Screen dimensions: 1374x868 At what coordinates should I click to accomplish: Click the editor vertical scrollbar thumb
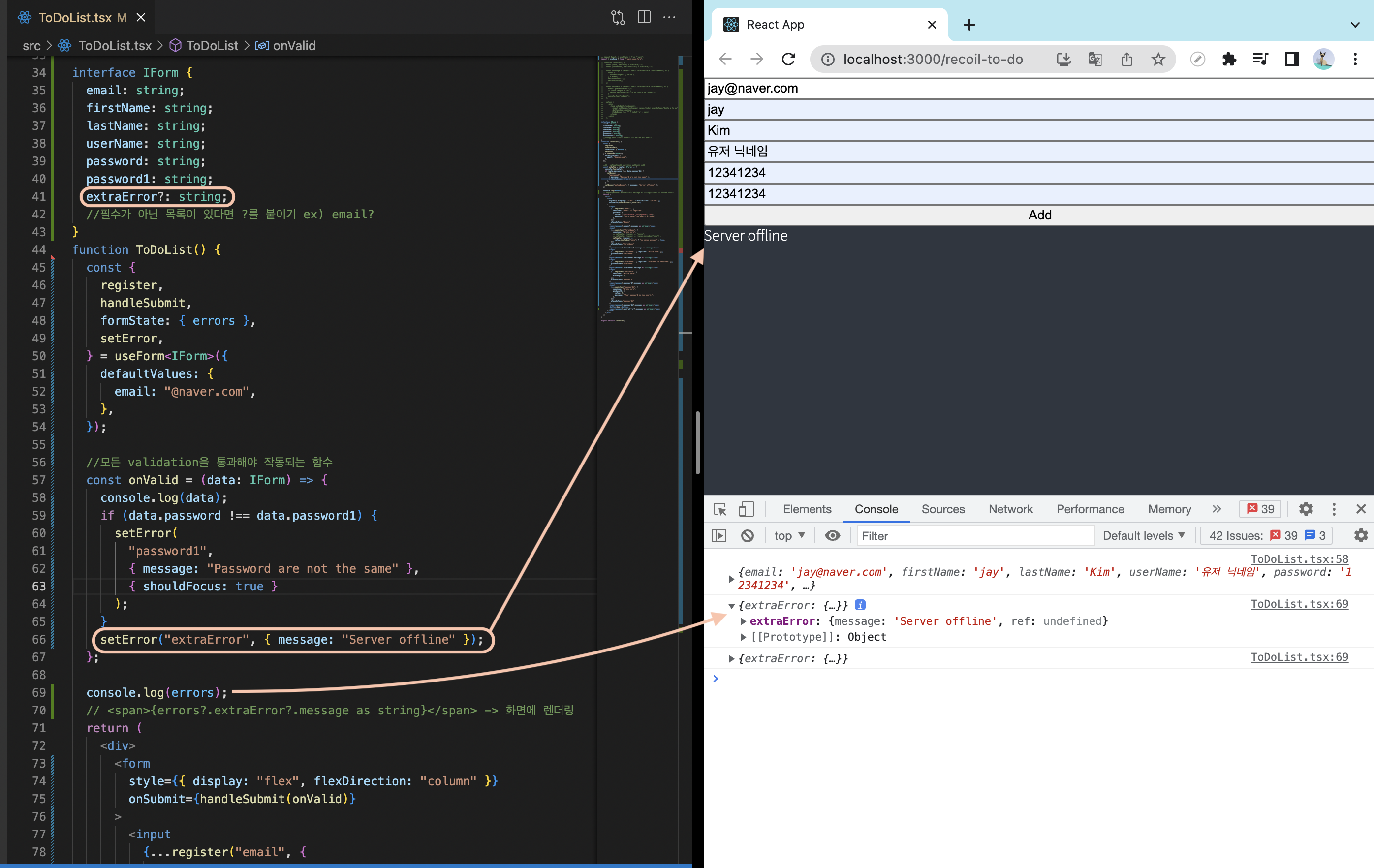[x=697, y=442]
